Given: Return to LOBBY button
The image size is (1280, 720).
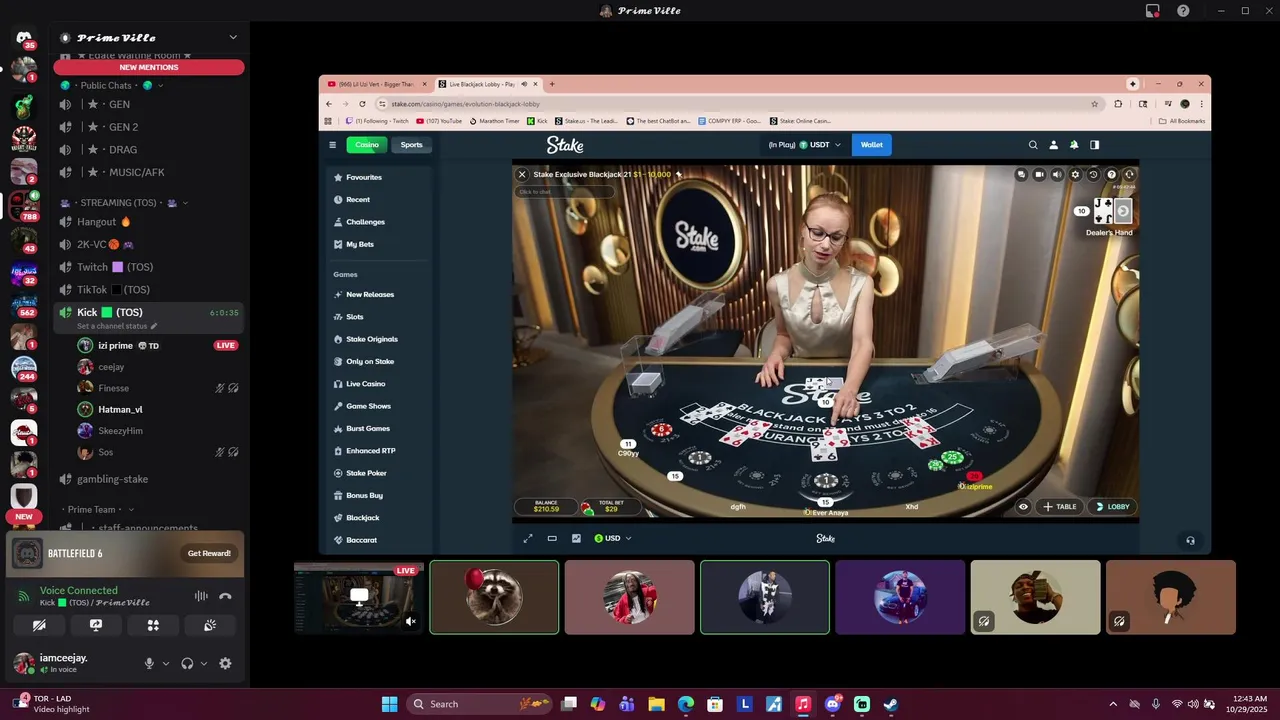Looking at the screenshot, I should tap(1112, 507).
